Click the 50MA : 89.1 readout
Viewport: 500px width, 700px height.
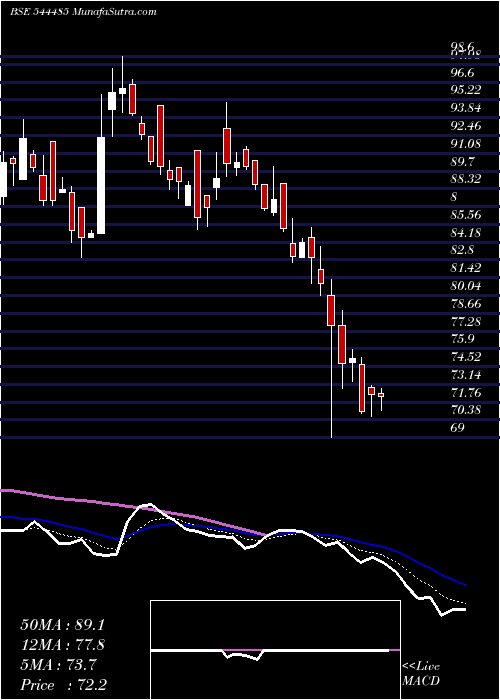[x=63, y=625]
